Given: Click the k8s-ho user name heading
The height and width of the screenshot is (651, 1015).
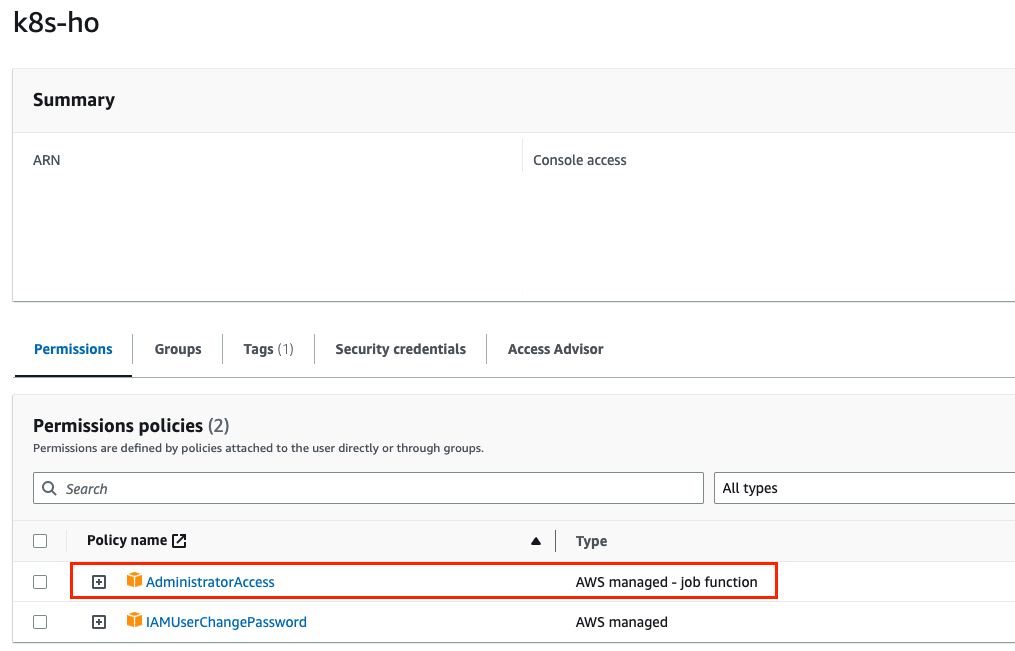Looking at the screenshot, I should point(56,23).
